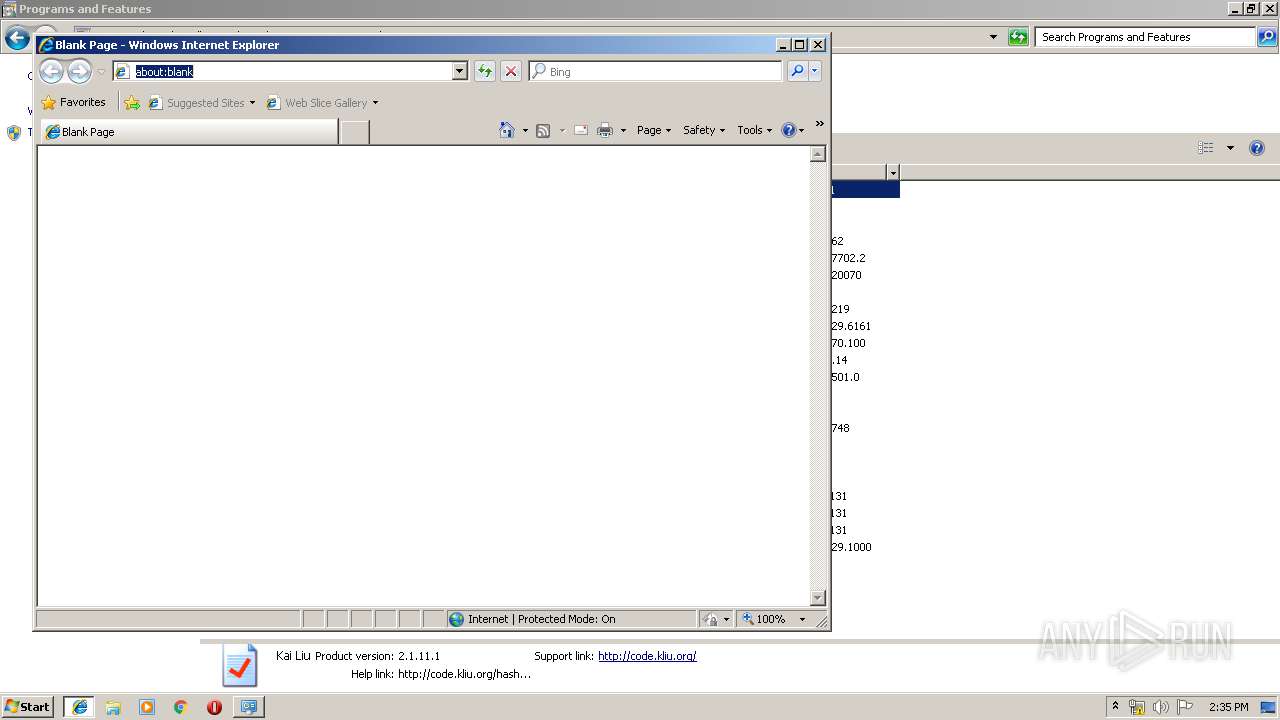Click the Home page house icon
Viewport: 1280px width, 720px height.
(507, 130)
